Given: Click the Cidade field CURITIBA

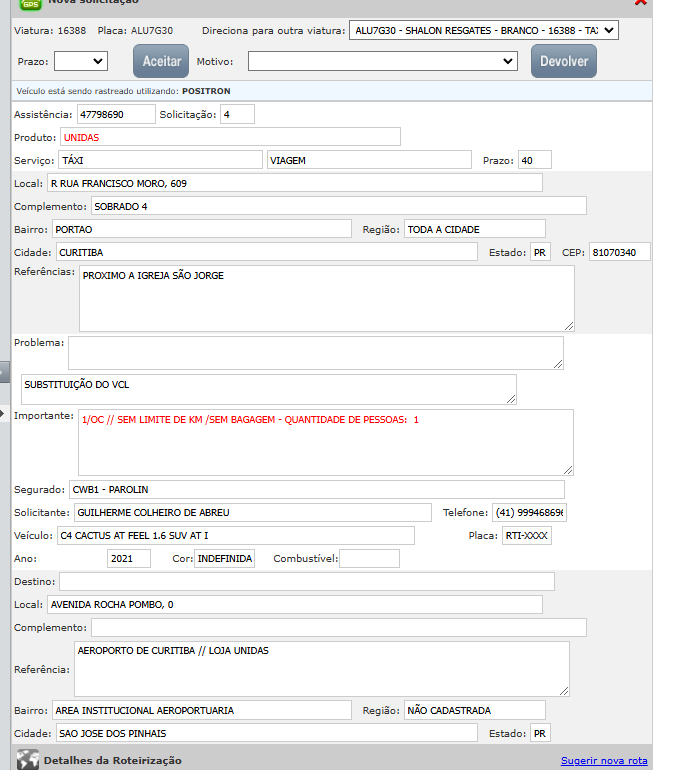Looking at the screenshot, I should 267,252.
